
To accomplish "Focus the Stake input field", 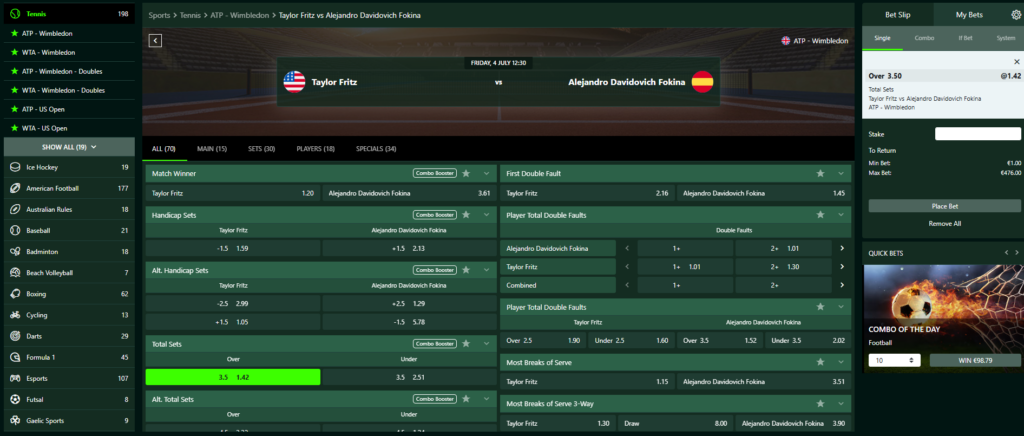I will coord(978,134).
